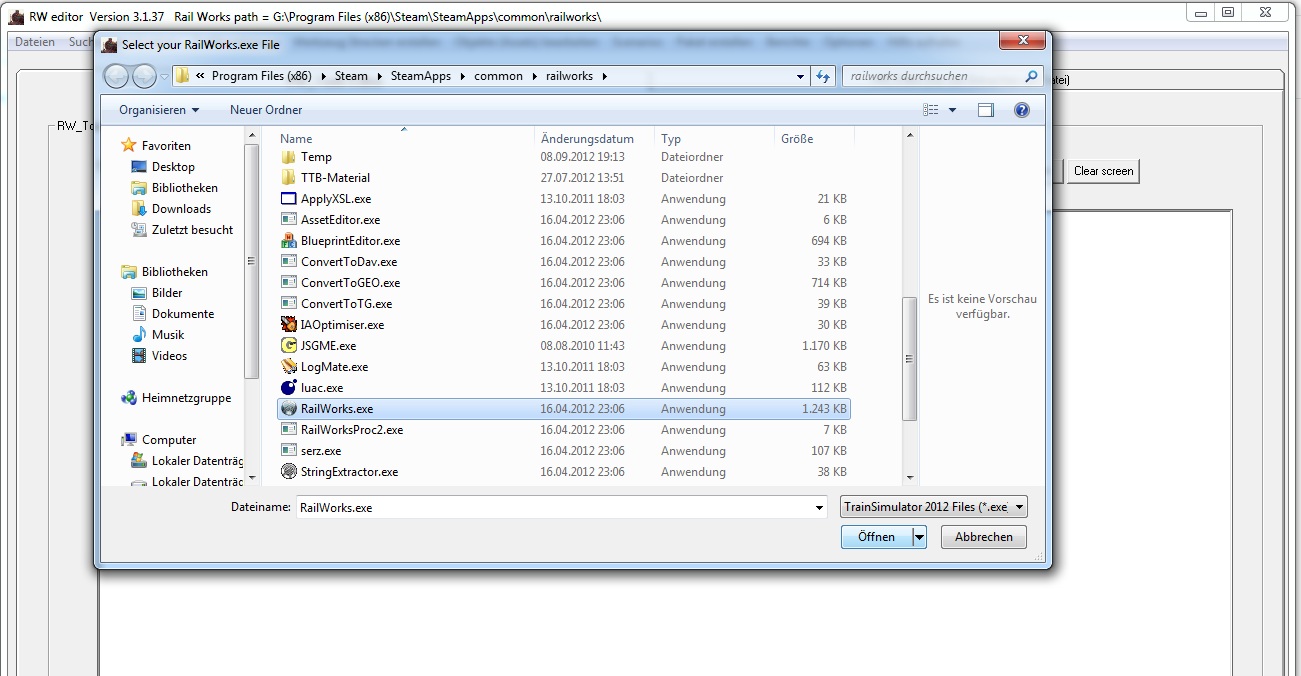Click the Neuer Ordner button
The image size is (1301, 676).
click(x=266, y=110)
